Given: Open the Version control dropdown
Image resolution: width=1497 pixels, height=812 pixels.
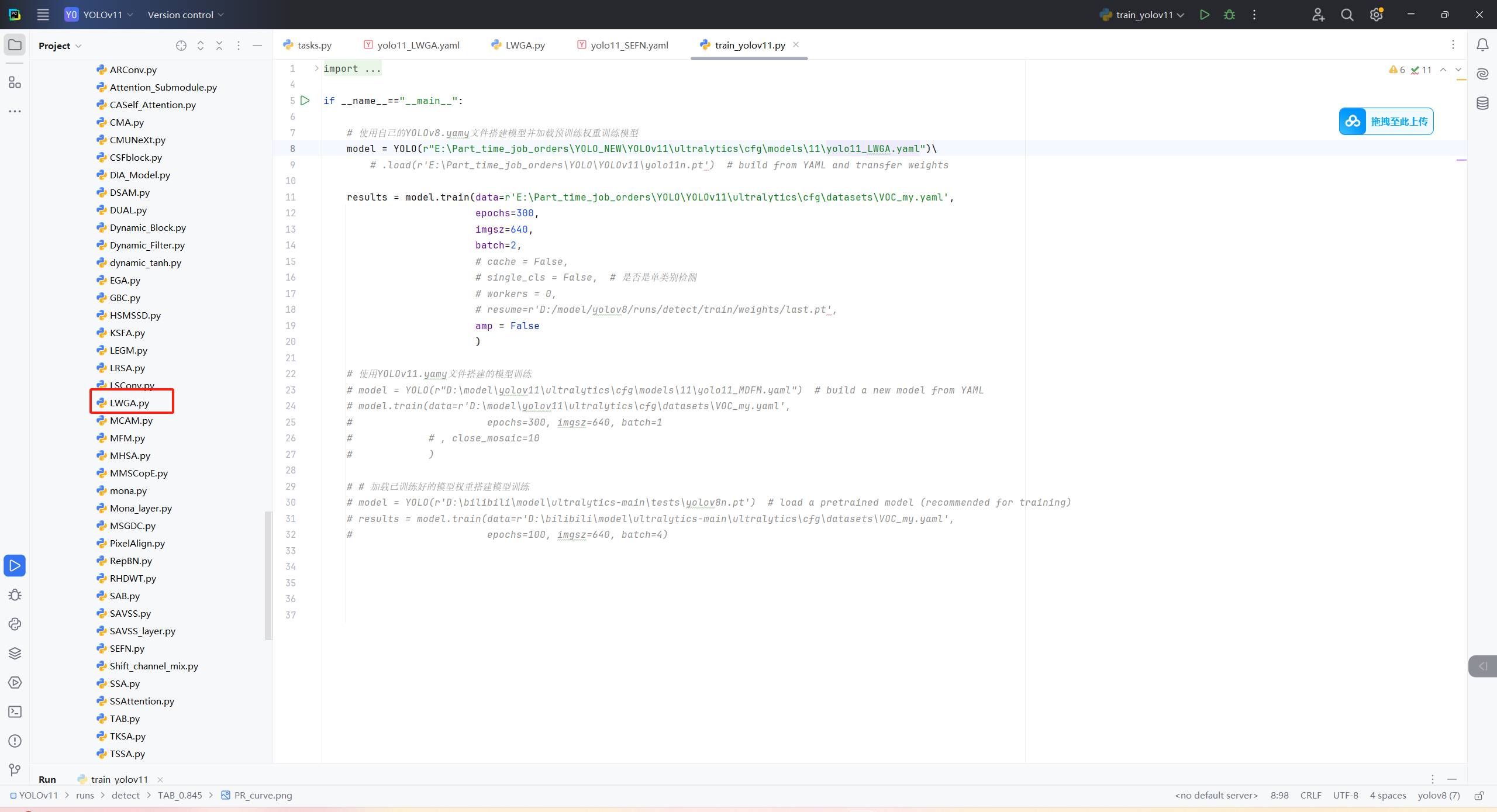Looking at the screenshot, I should coord(185,15).
